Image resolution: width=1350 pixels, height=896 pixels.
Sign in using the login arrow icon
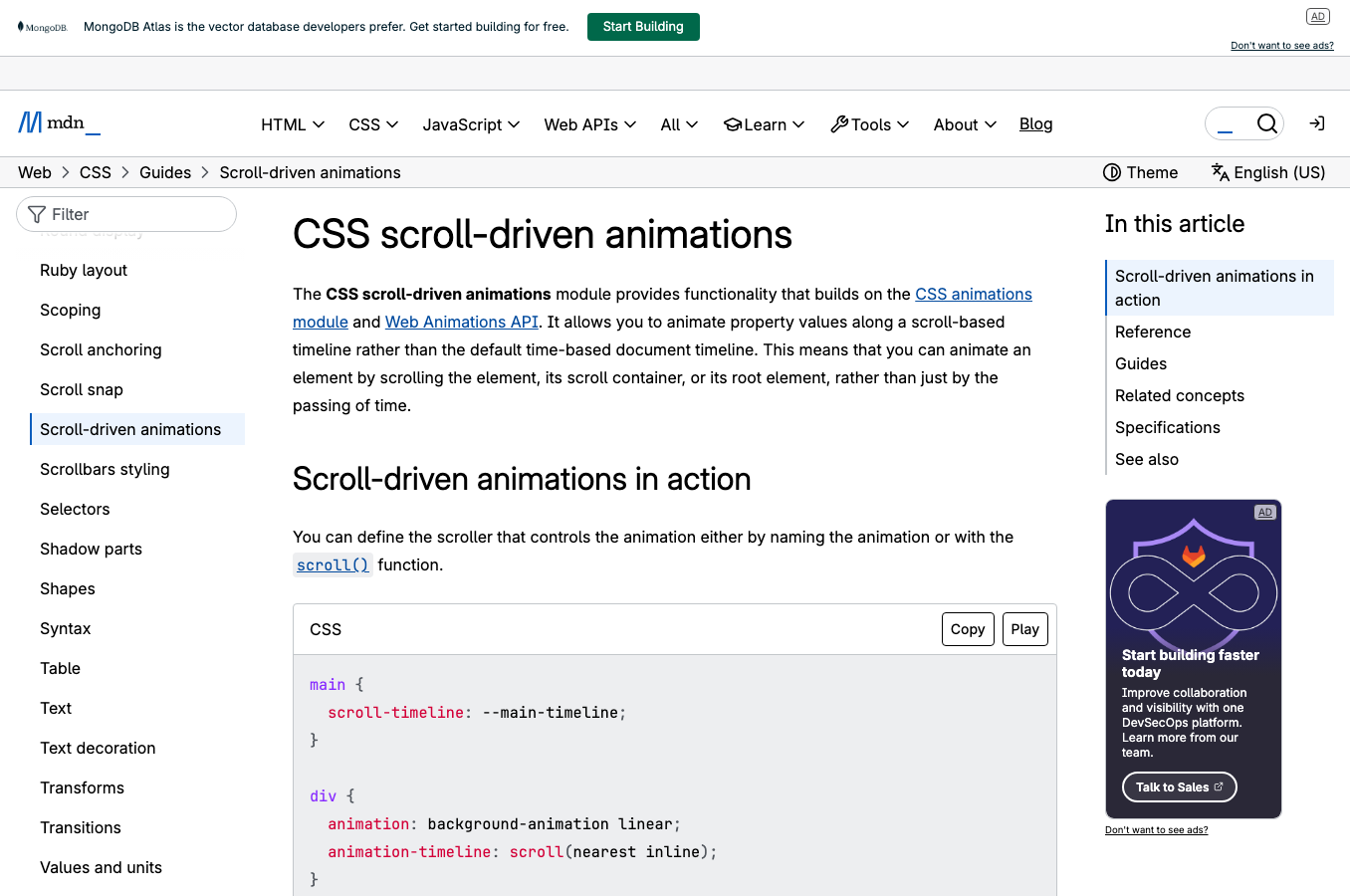pyautogui.click(x=1316, y=122)
